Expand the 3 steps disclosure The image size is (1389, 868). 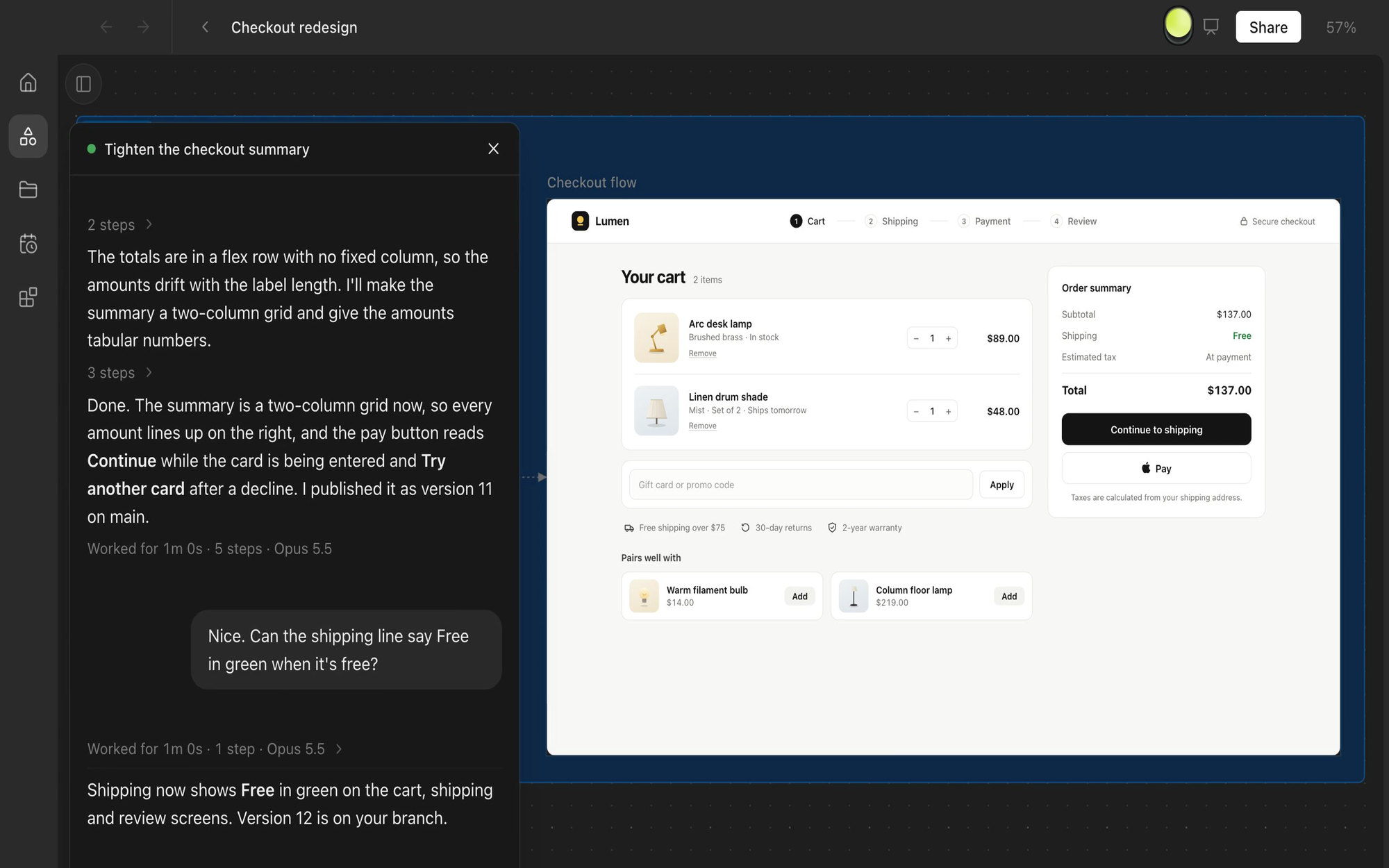[120, 373]
